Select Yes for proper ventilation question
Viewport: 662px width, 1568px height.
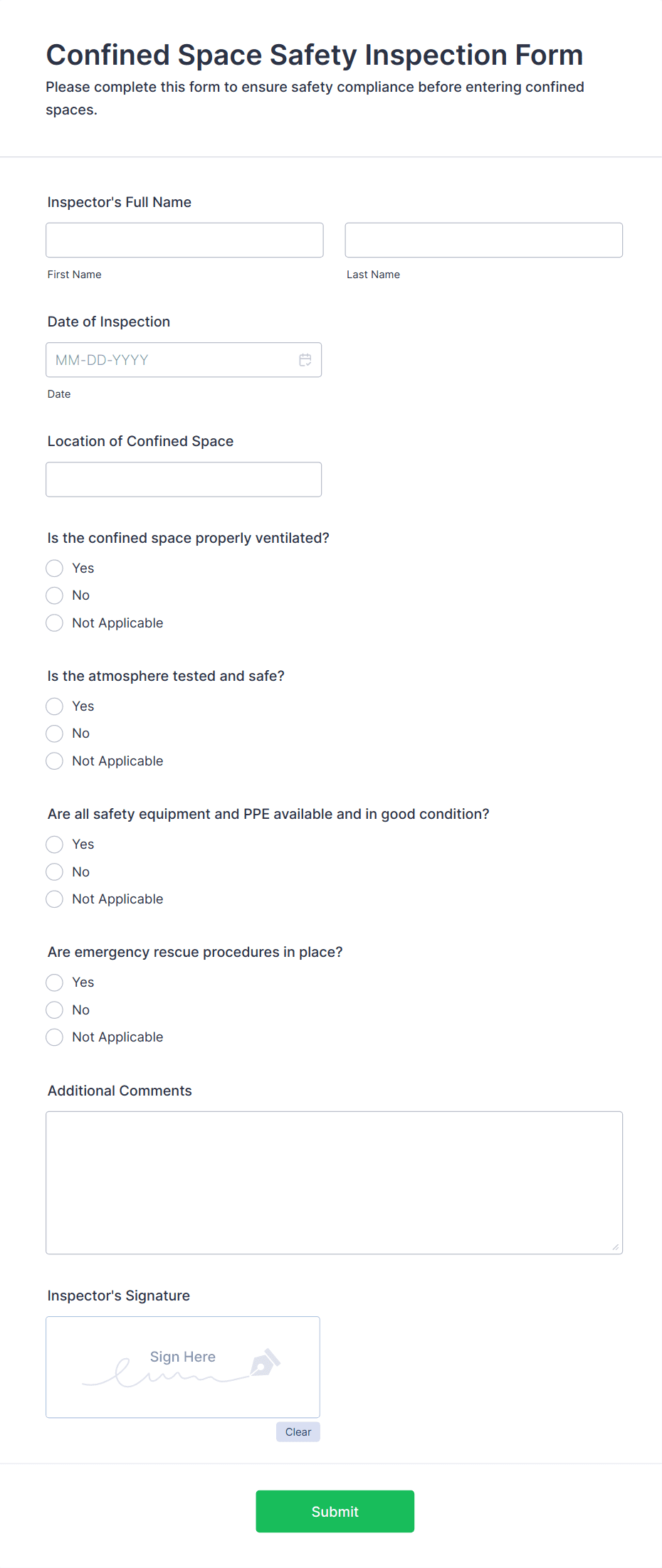click(54, 568)
